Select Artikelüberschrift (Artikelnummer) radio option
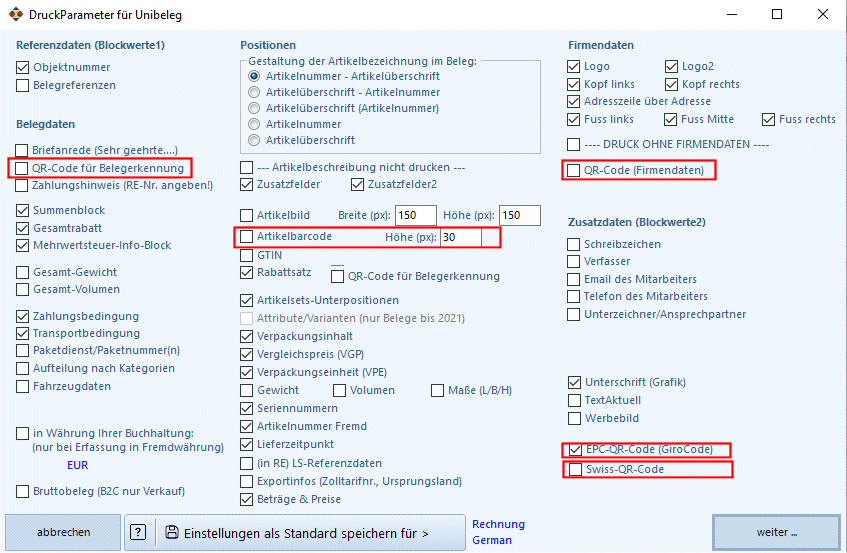847x553 pixels. pyautogui.click(x=254, y=108)
